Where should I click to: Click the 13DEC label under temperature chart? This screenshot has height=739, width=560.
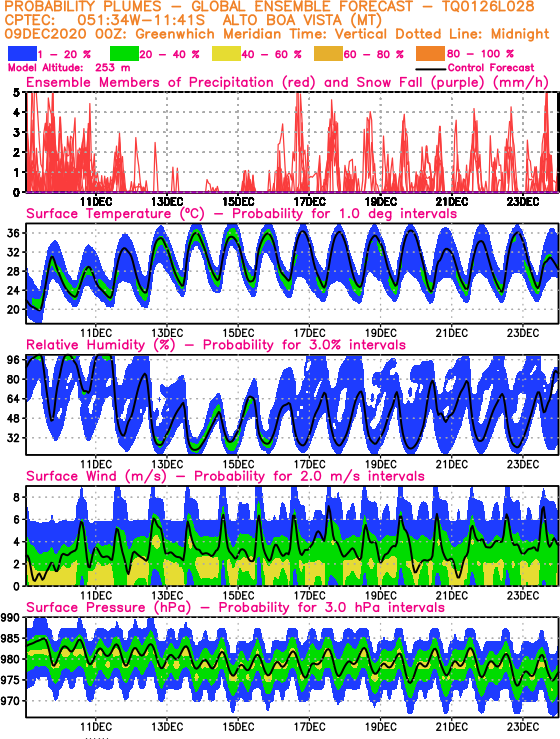(167, 333)
